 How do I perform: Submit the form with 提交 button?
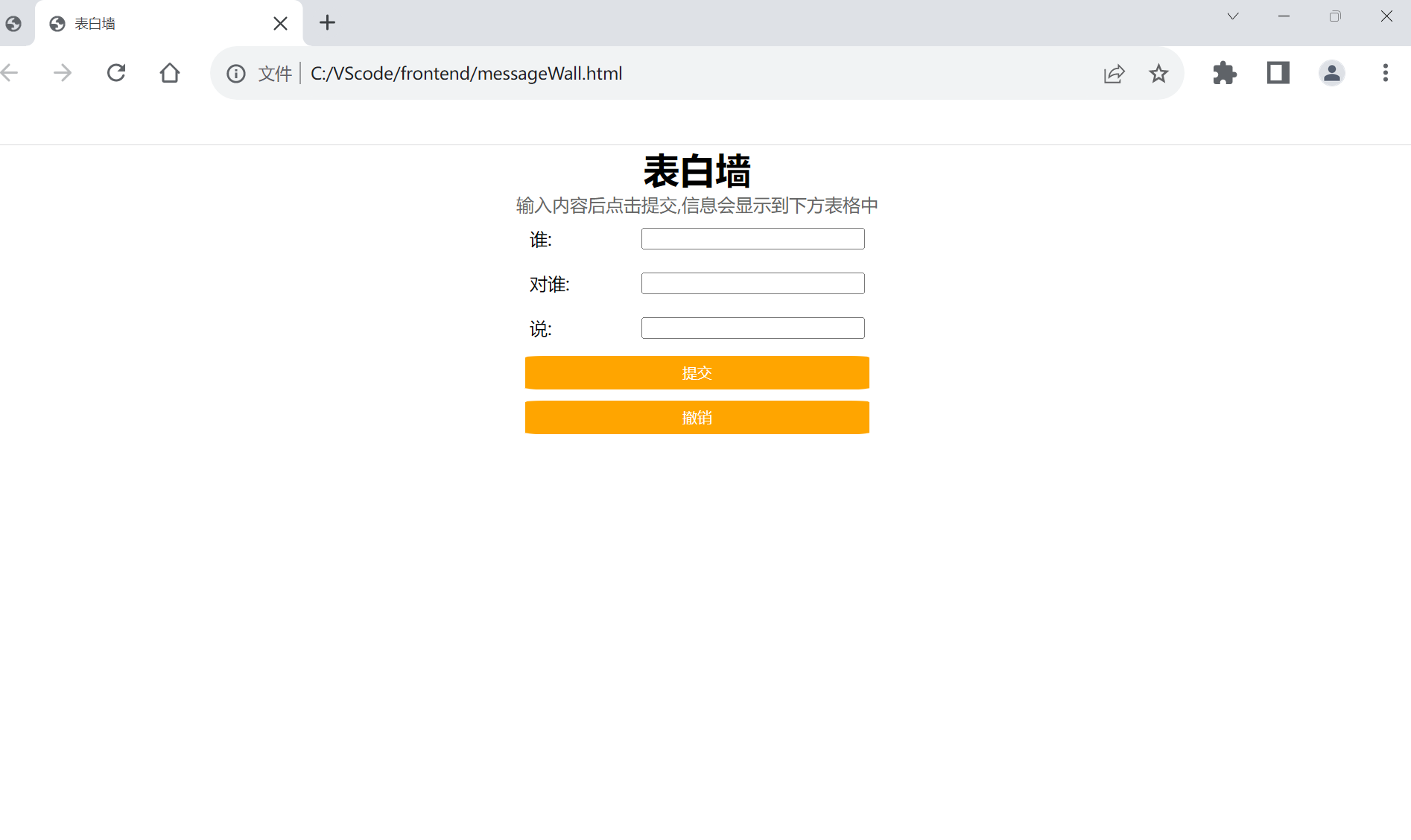(697, 373)
